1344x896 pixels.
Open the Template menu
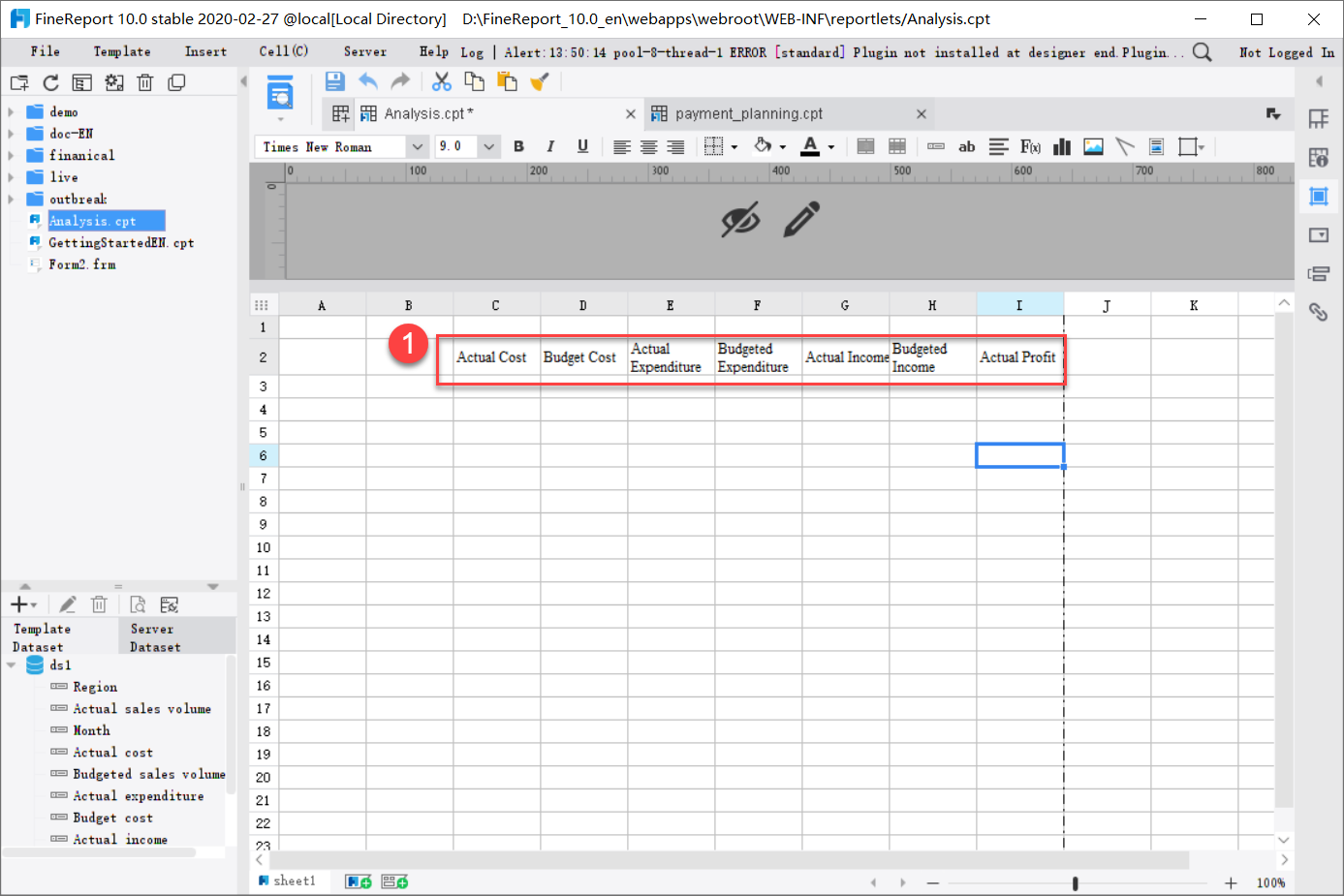[x=123, y=50]
